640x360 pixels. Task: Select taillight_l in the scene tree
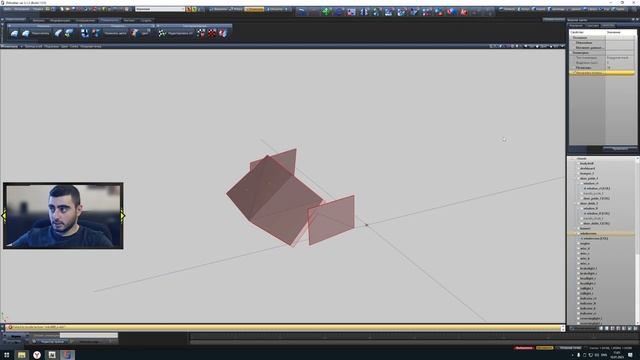pyautogui.click(x=587, y=288)
